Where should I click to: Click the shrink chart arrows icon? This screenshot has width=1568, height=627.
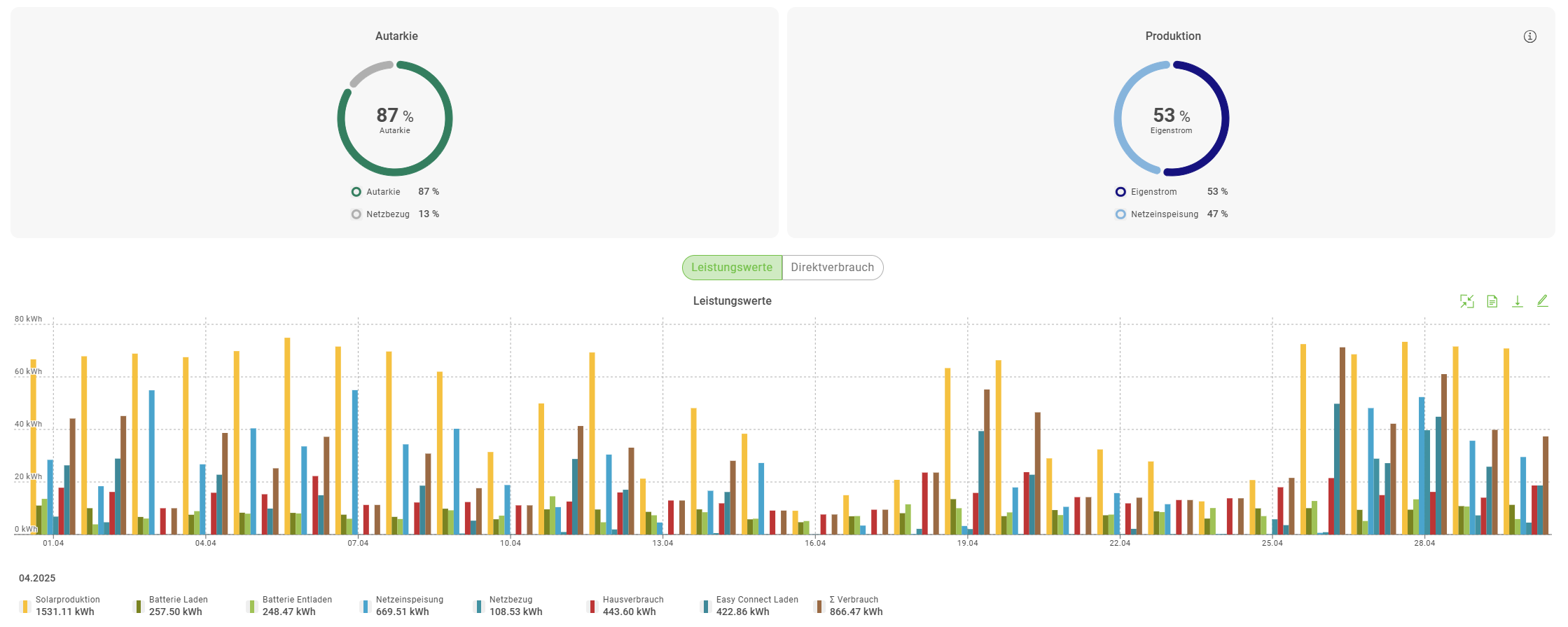[1466, 301]
